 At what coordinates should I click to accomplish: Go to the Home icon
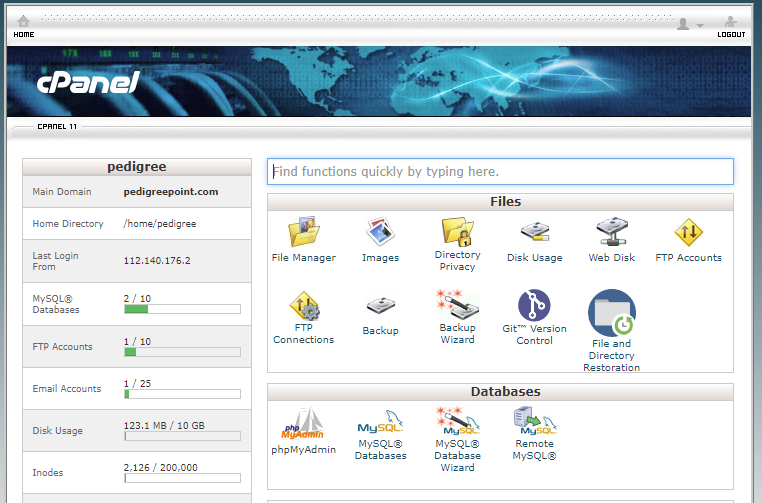[x=23, y=21]
